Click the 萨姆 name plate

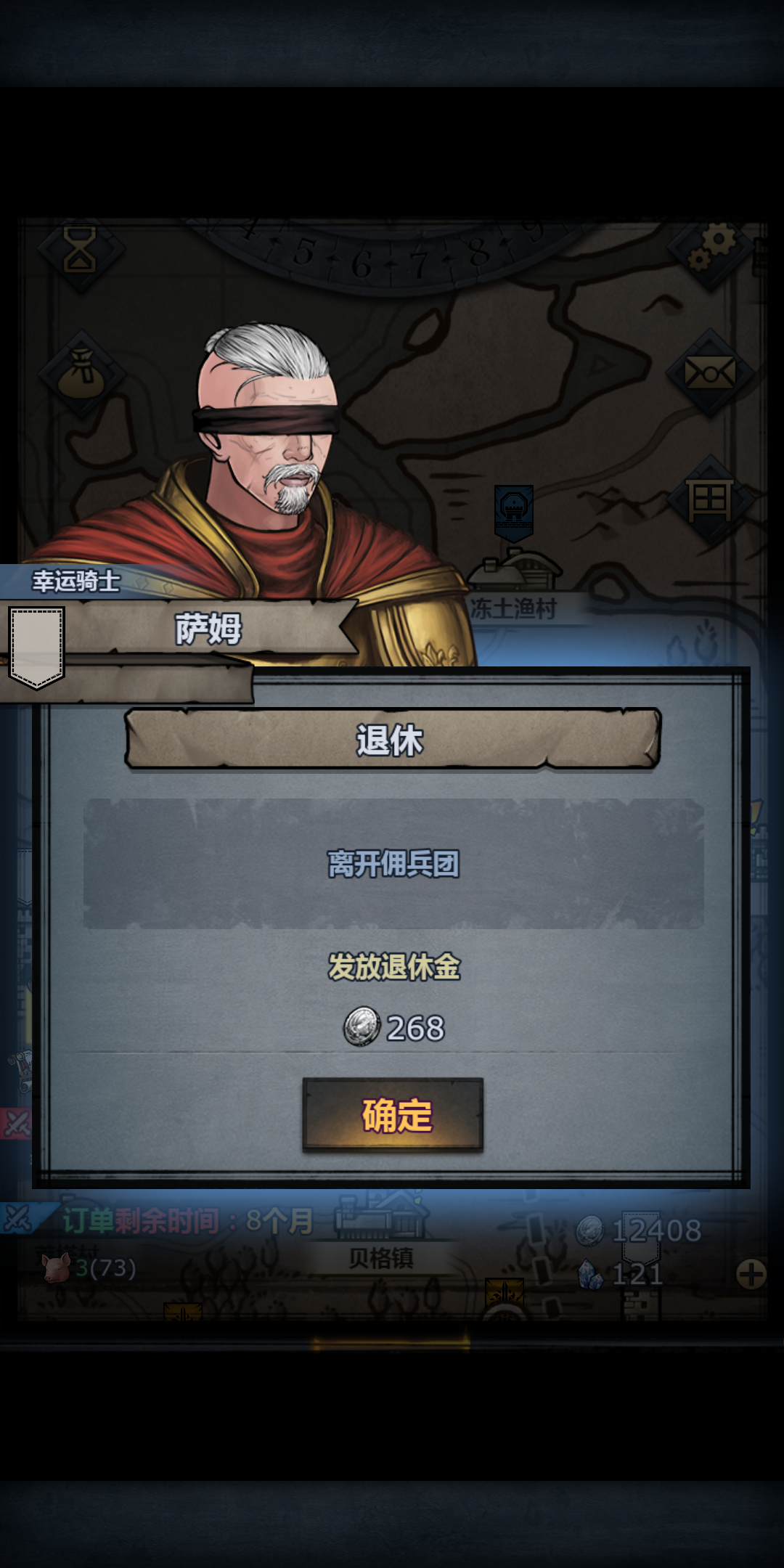(x=209, y=629)
